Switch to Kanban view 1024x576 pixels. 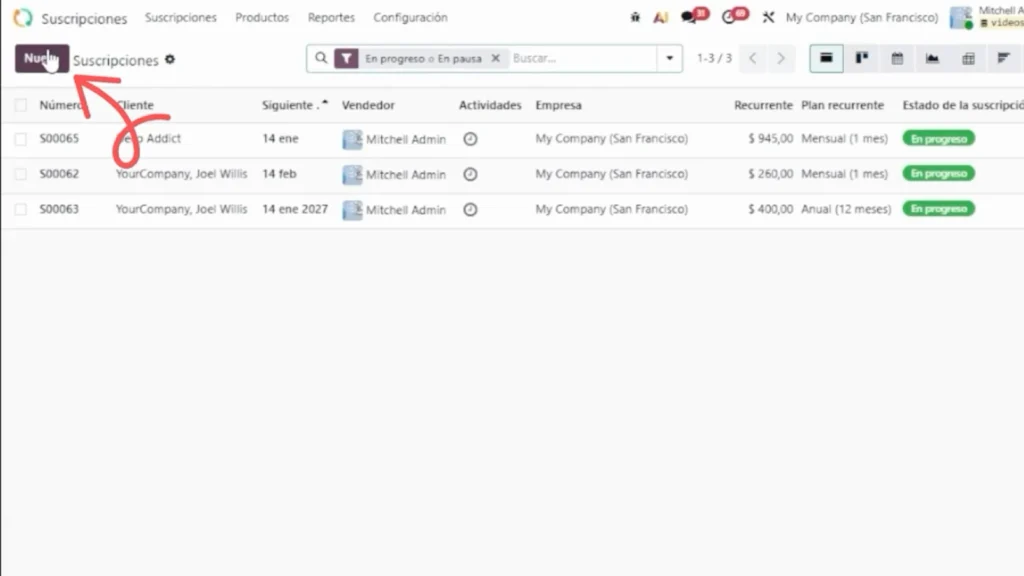coord(861,59)
